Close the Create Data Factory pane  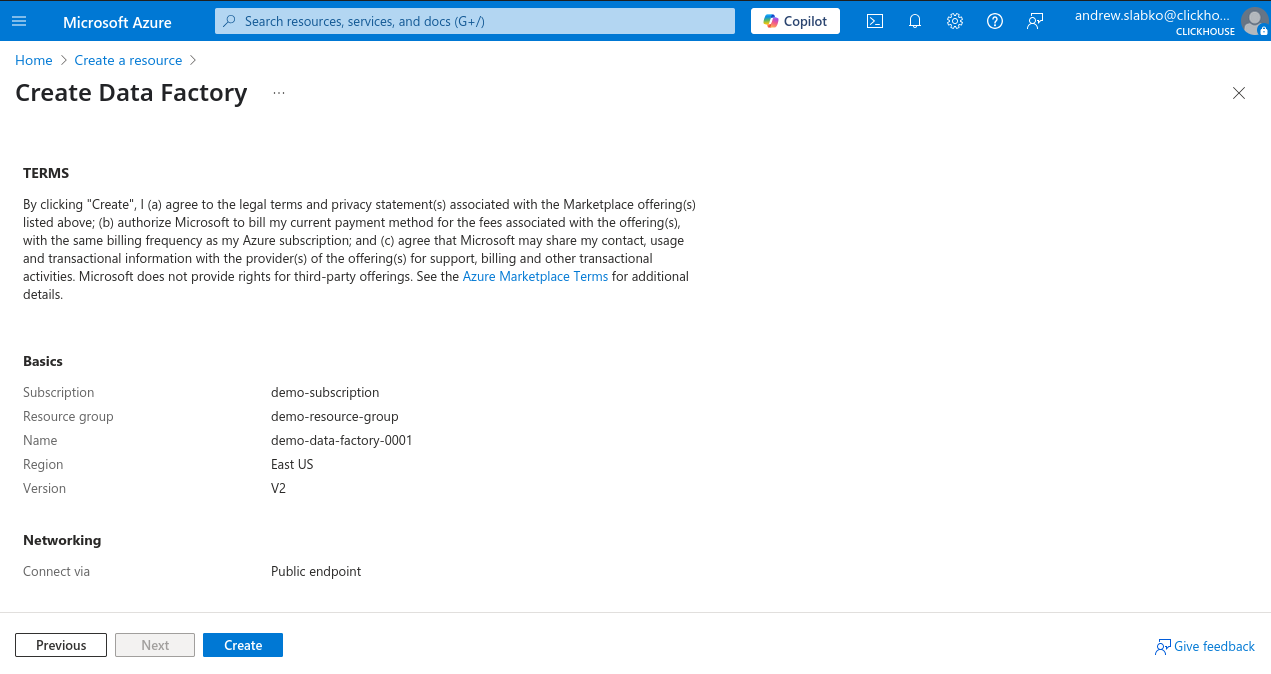click(1239, 93)
